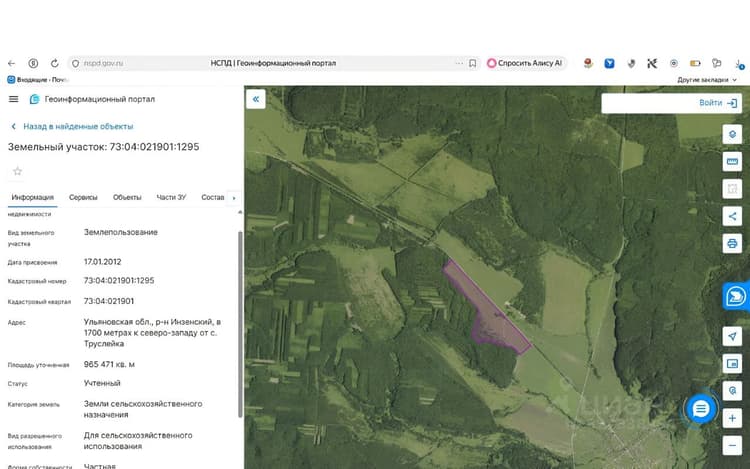The image size is (750, 469).
Task: Click the info panel vertical scrollbar
Action: point(240,324)
